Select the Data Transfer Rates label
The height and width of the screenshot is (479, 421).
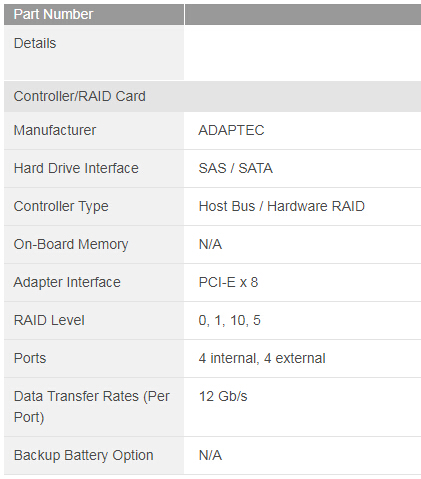coord(92,407)
